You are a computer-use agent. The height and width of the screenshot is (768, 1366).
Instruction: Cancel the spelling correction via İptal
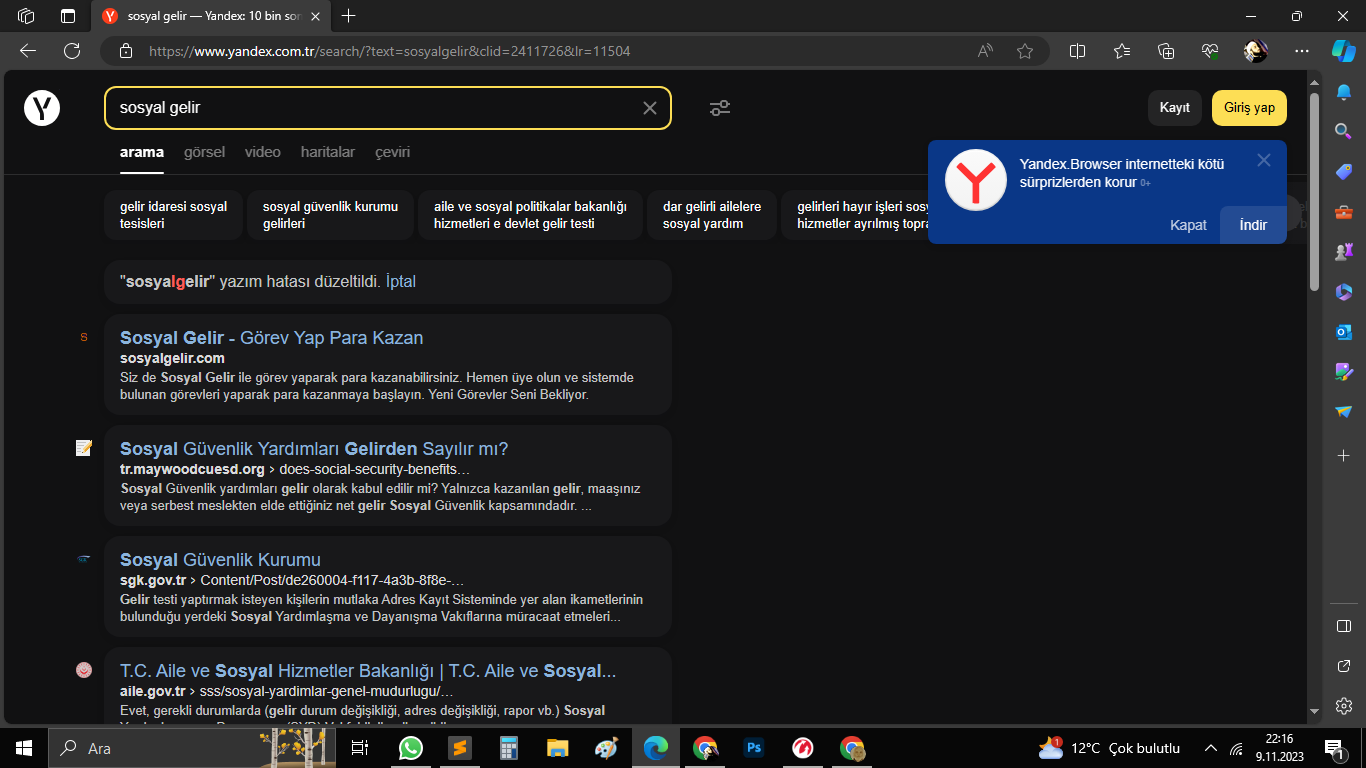pyautogui.click(x=401, y=282)
